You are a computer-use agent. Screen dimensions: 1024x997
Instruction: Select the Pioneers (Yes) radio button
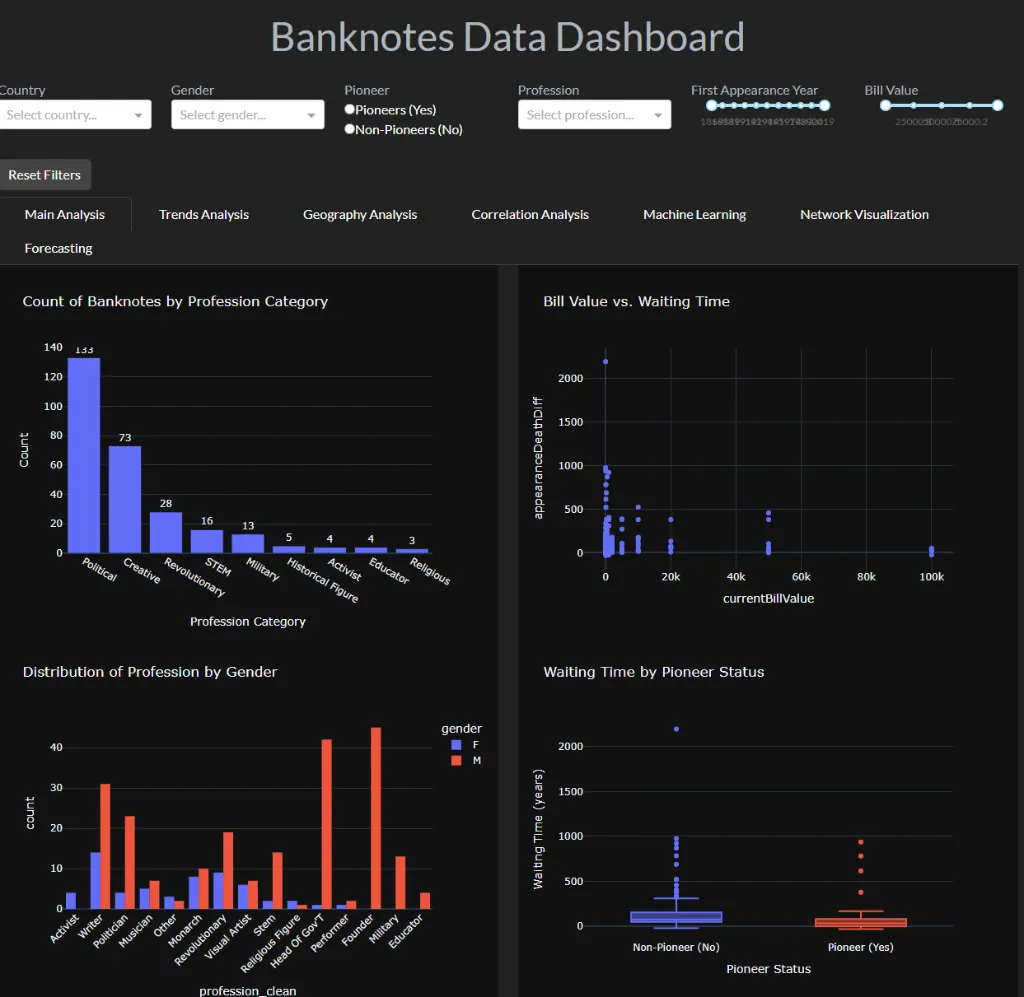point(350,110)
